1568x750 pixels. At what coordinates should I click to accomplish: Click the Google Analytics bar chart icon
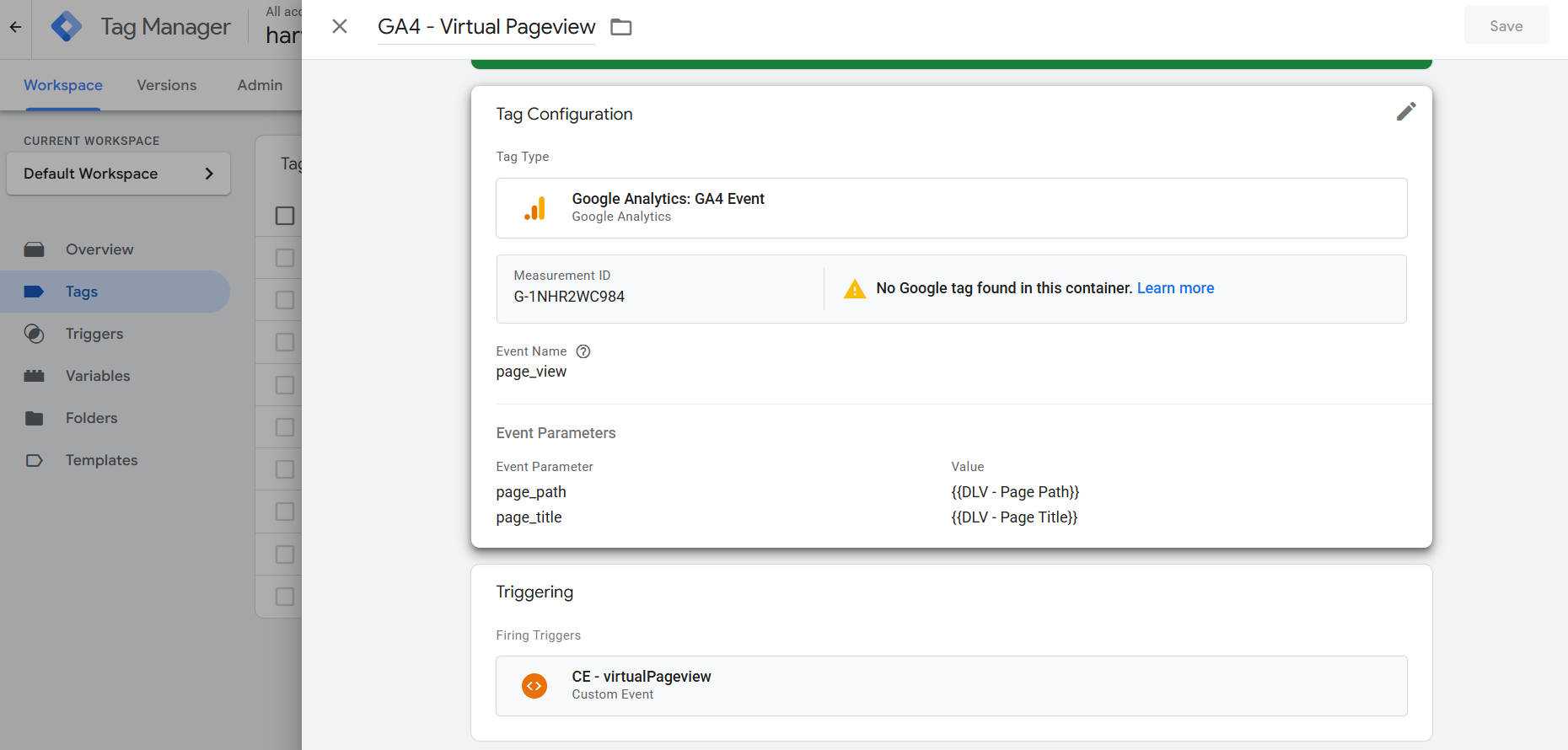534,208
